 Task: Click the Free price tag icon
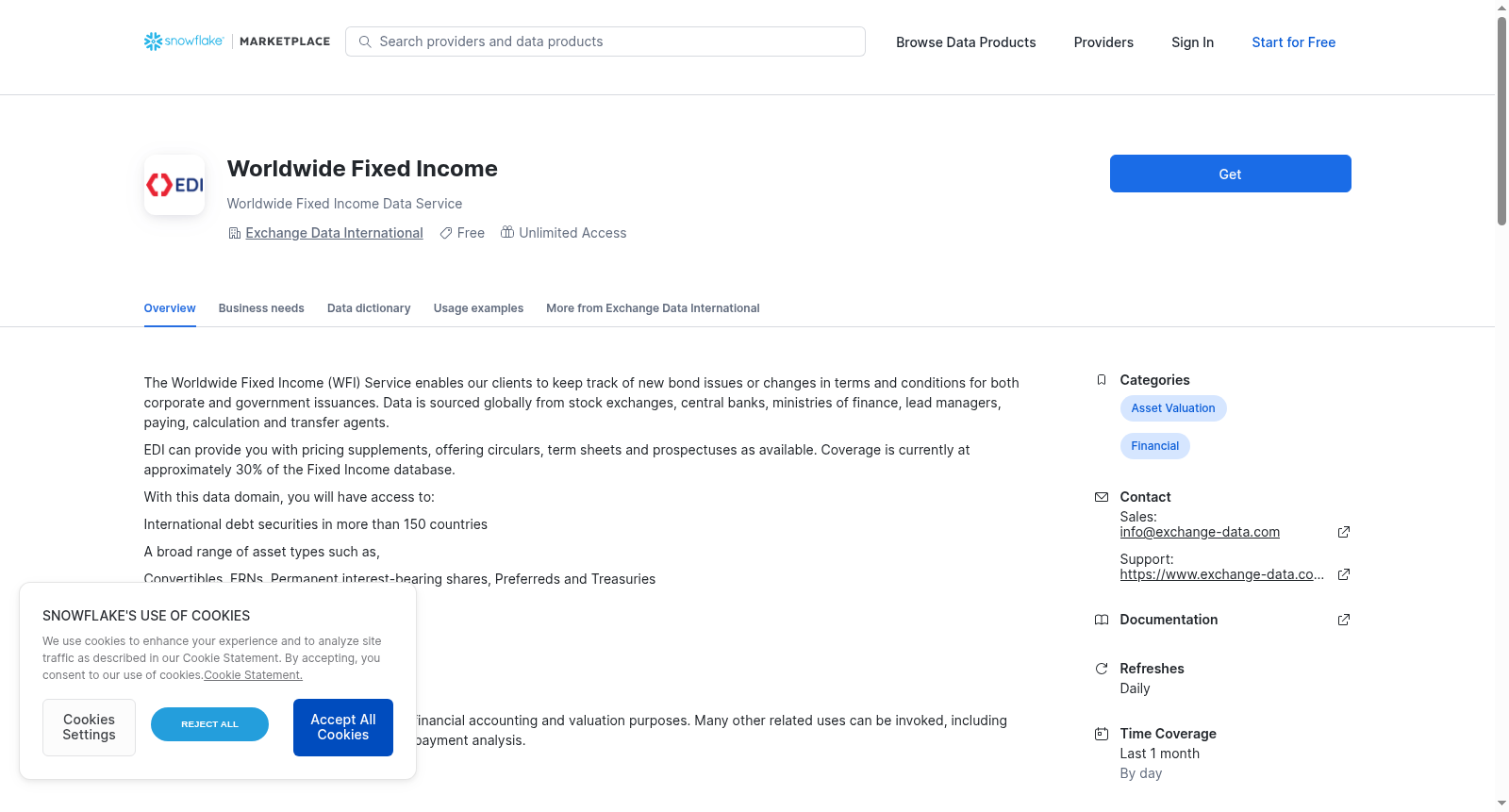[446, 233]
